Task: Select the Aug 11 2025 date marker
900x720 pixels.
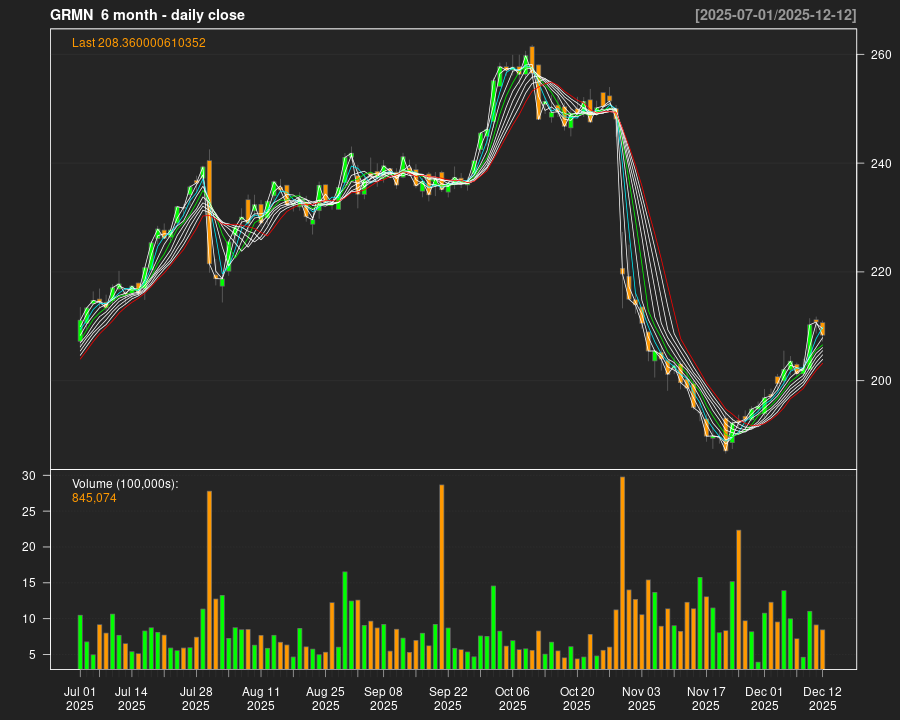Action: click(x=261, y=698)
